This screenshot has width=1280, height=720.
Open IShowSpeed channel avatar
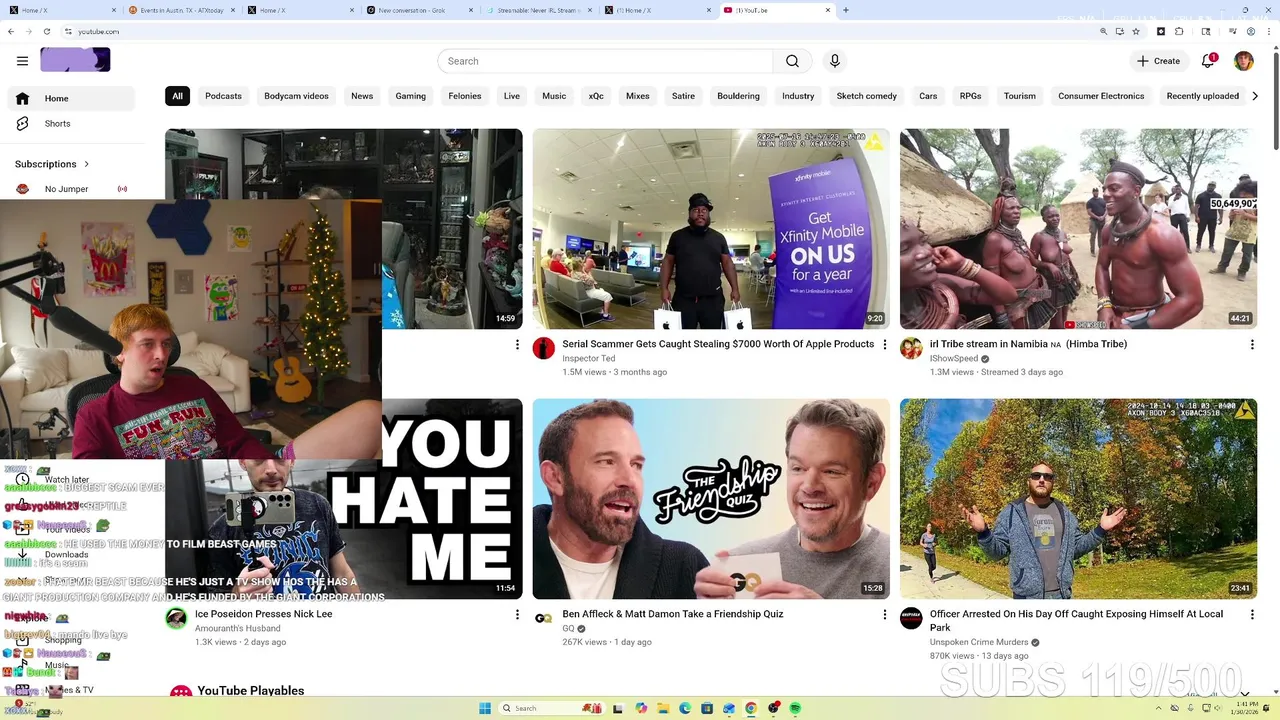[911, 348]
